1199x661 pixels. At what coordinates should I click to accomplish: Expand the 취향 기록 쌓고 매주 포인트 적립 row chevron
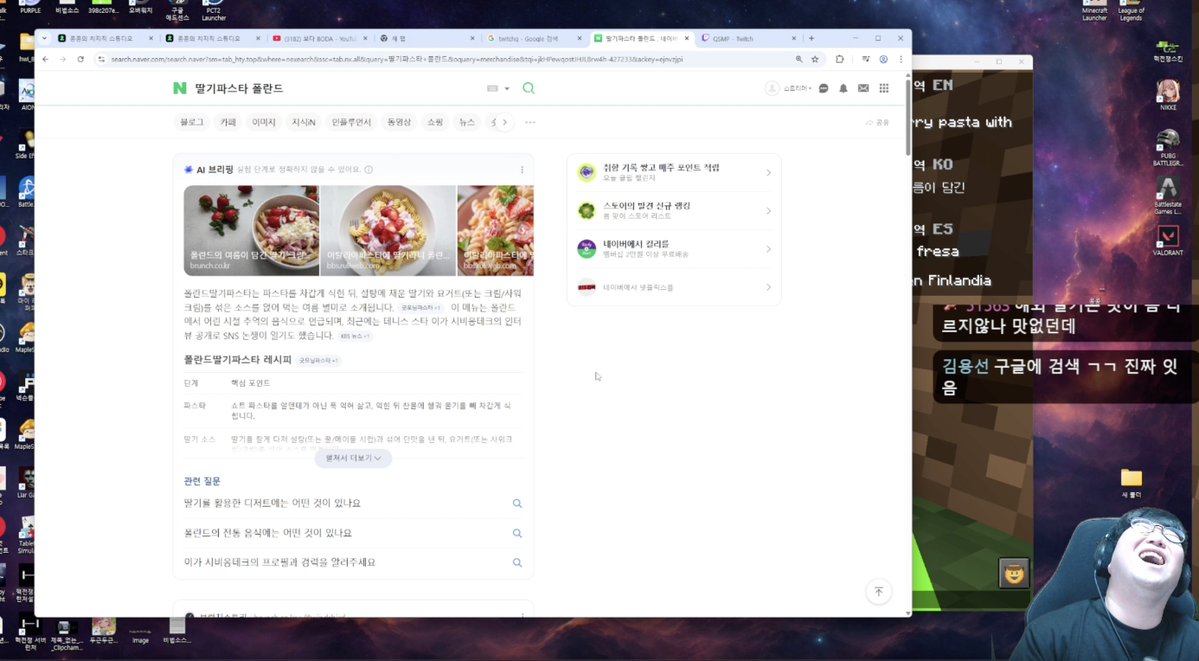[x=768, y=173]
